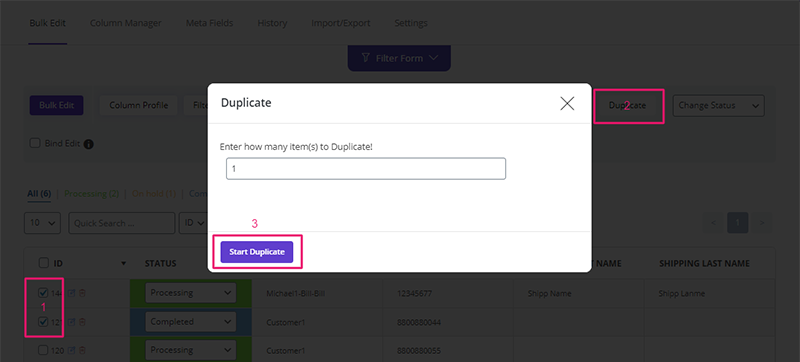Go to the Import/Export tab
The width and height of the screenshot is (800, 362).
(x=341, y=23)
